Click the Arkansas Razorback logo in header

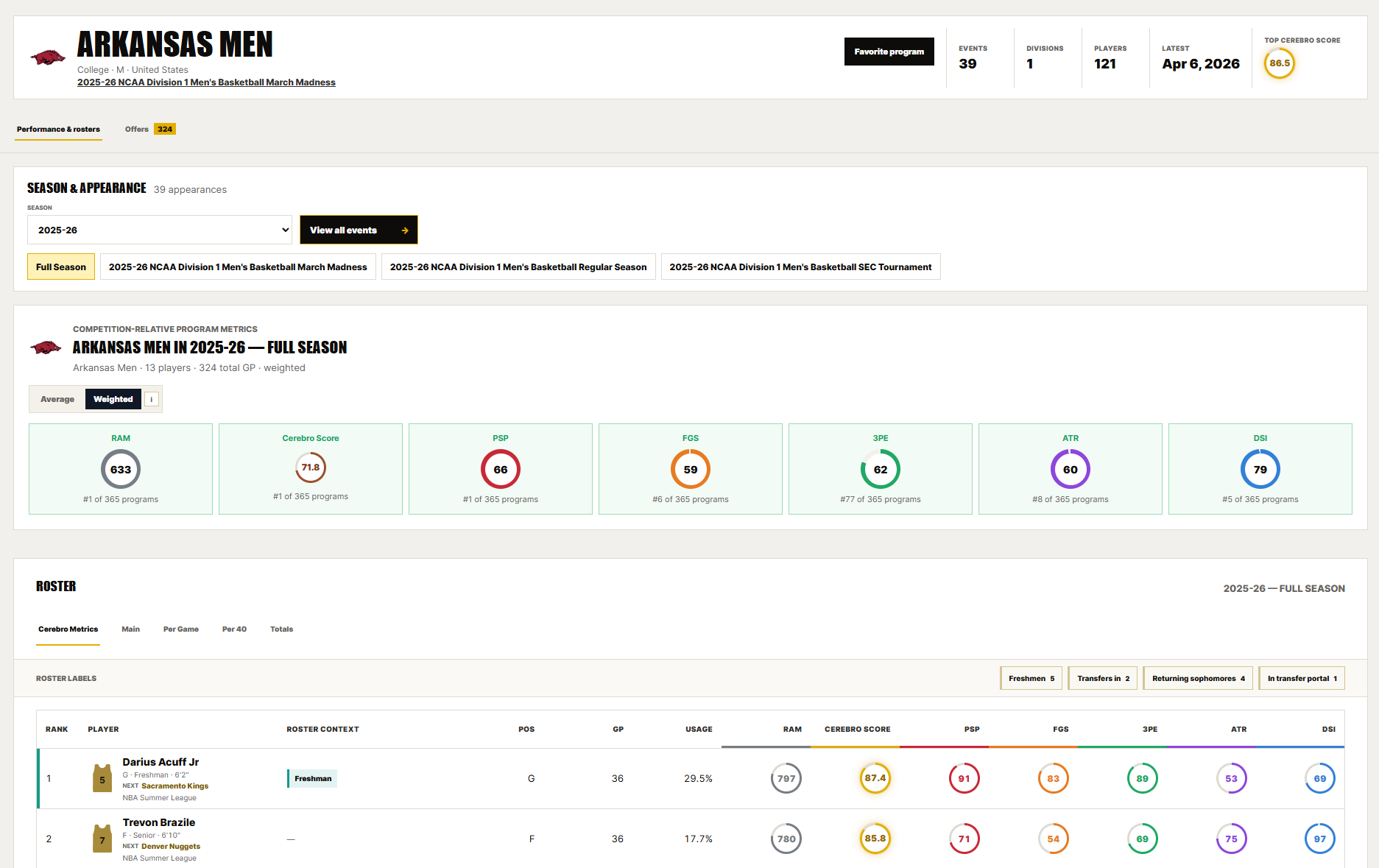tap(48, 57)
